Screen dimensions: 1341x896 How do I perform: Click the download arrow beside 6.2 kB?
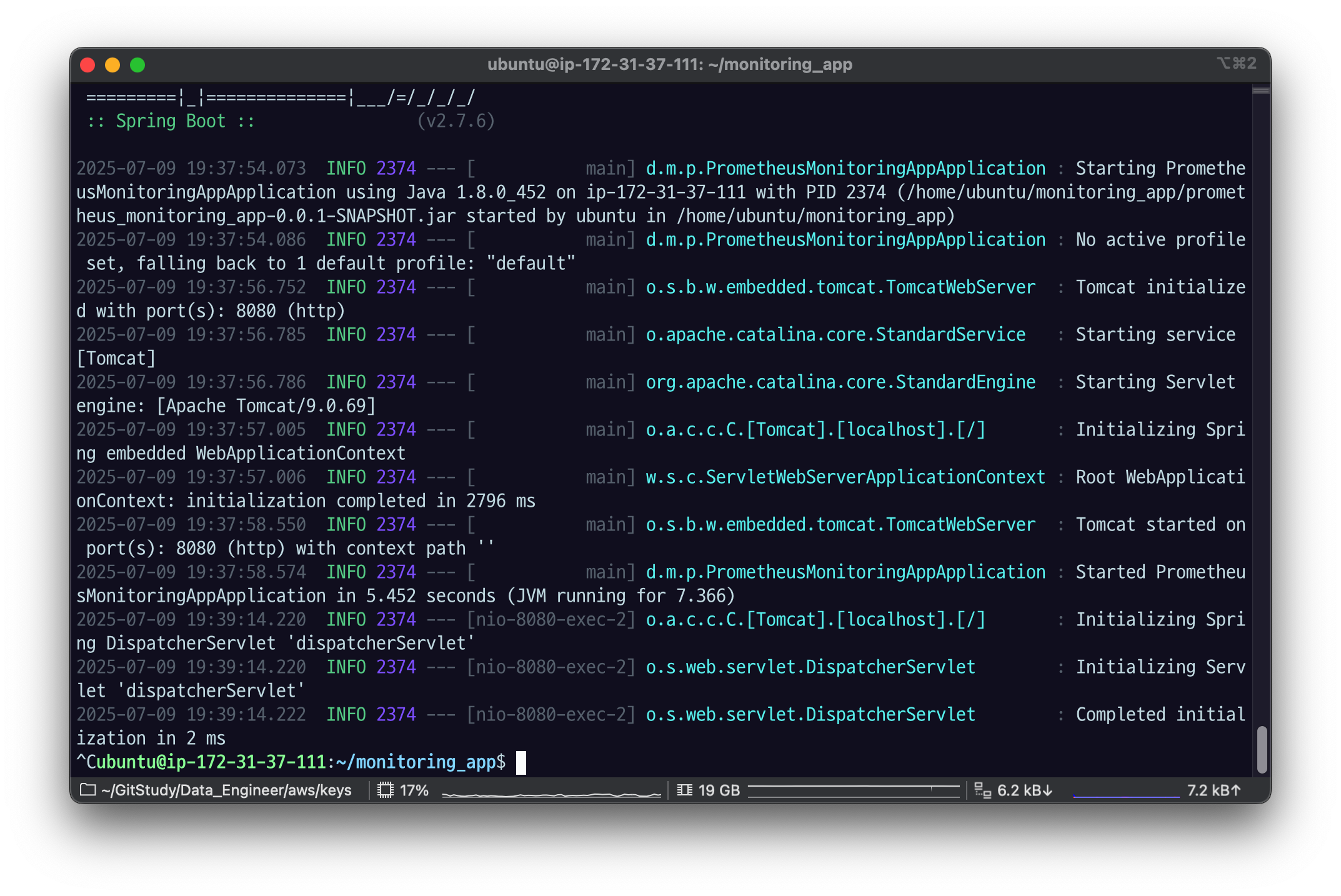(x=1047, y=790)
